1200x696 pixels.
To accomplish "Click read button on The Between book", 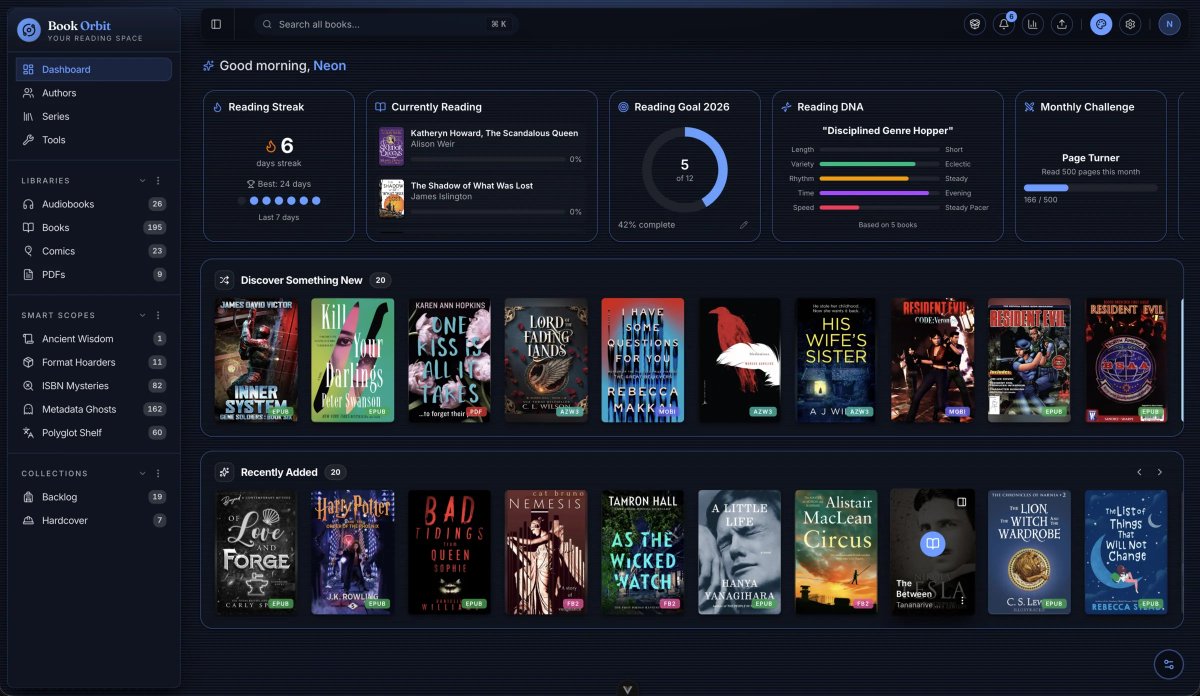I will point(932,545).
